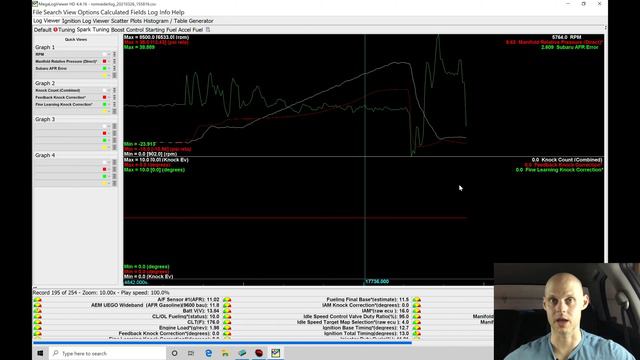Image resolution: width=640 pixels, height=360 pixels.
Task: Click the A/F Sensor #1 value 11.02
Action: pos(213,300)
